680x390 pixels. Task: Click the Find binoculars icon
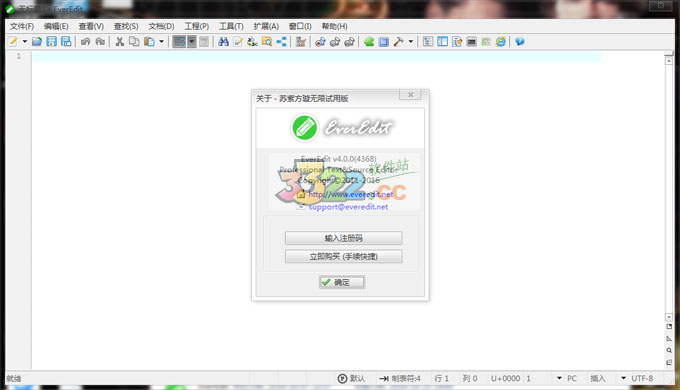click(x=223, y=42)
